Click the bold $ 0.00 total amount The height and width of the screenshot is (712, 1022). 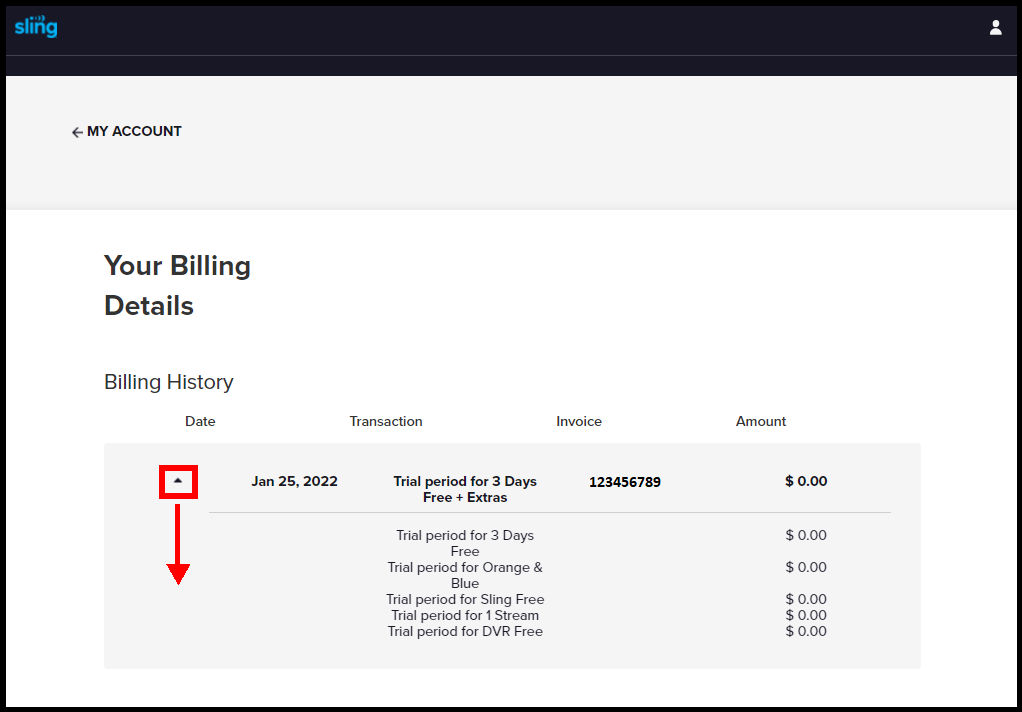coord(806,481)
